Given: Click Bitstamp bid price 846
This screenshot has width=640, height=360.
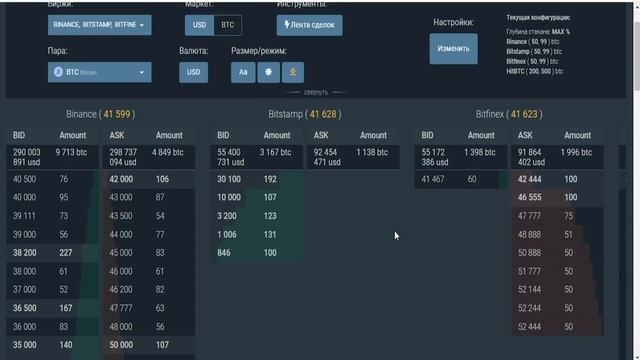Looking at the screenshot, I should [x=224, y=253].
